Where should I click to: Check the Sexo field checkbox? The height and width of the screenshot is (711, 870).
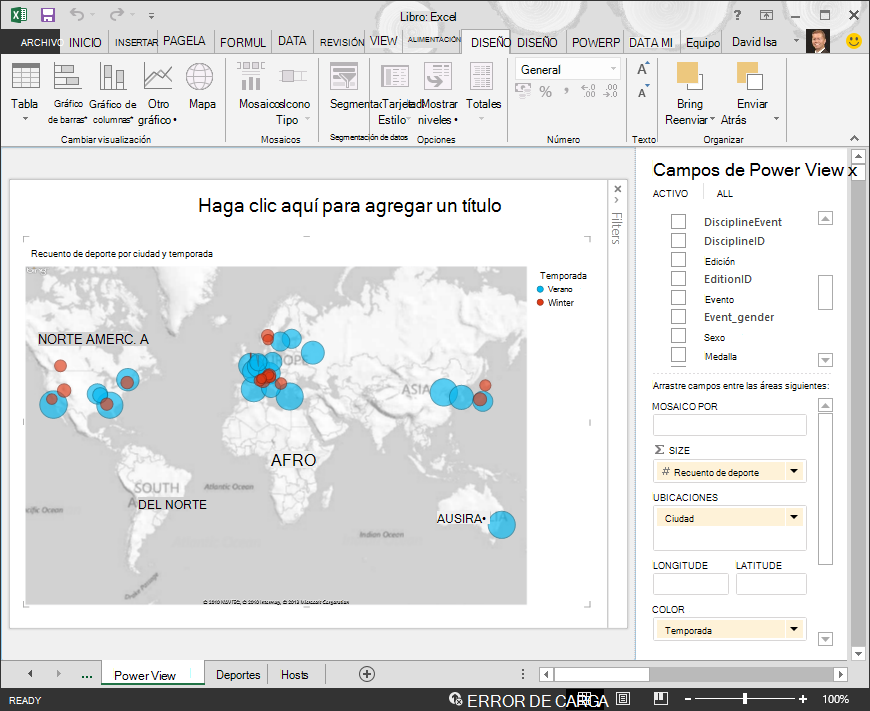678,336
